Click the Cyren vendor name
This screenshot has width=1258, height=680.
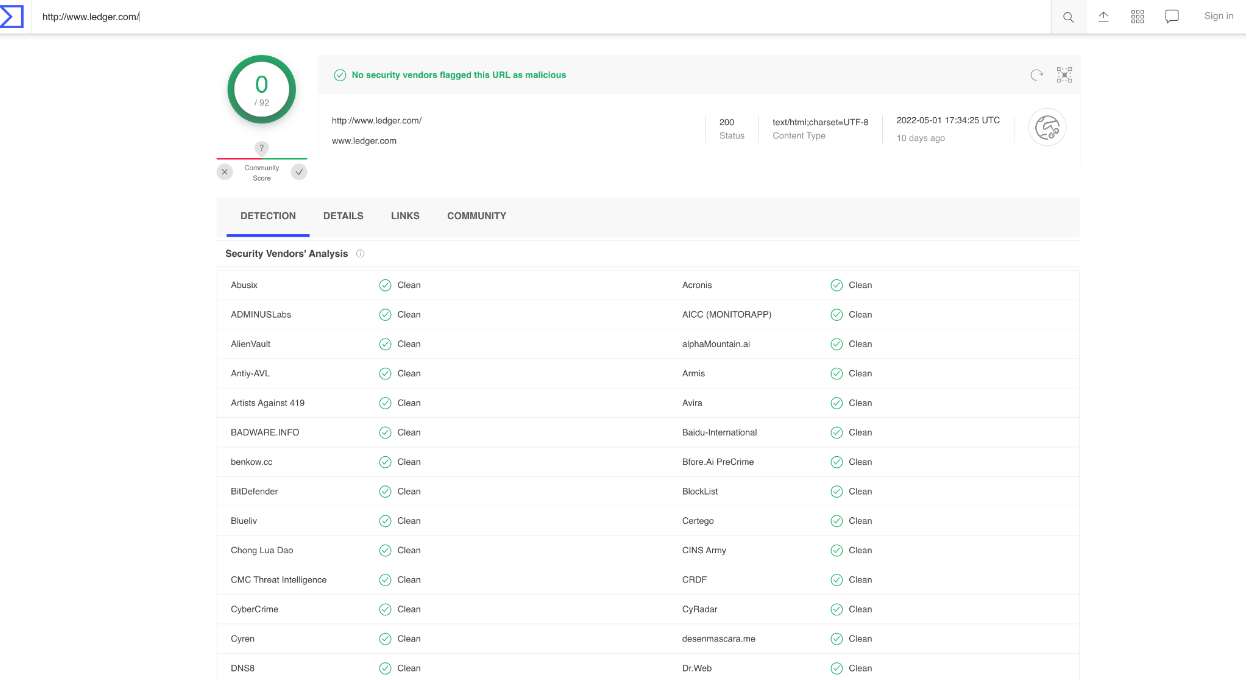pos(243,639)
